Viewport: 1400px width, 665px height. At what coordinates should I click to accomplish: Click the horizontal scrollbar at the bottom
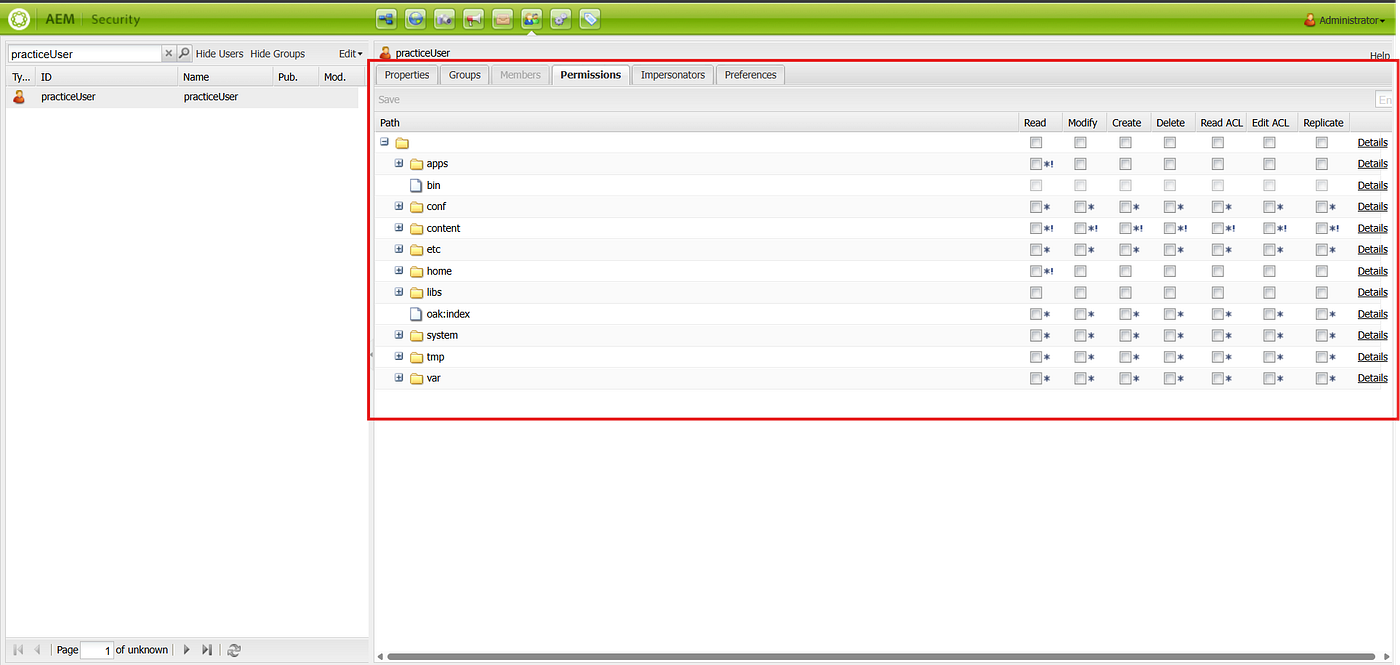[882, 657]
